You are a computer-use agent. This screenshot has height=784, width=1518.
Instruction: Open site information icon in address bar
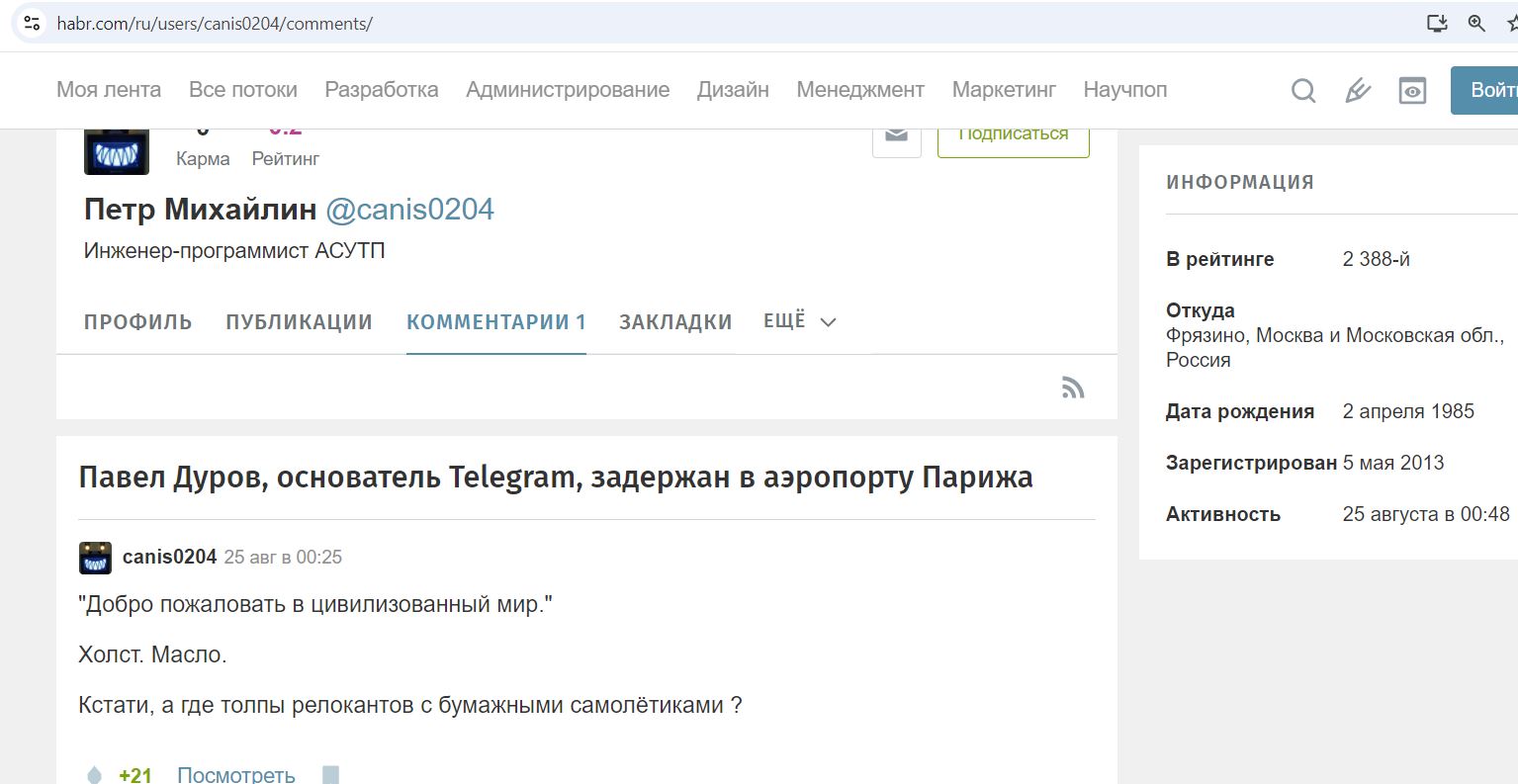32,23
